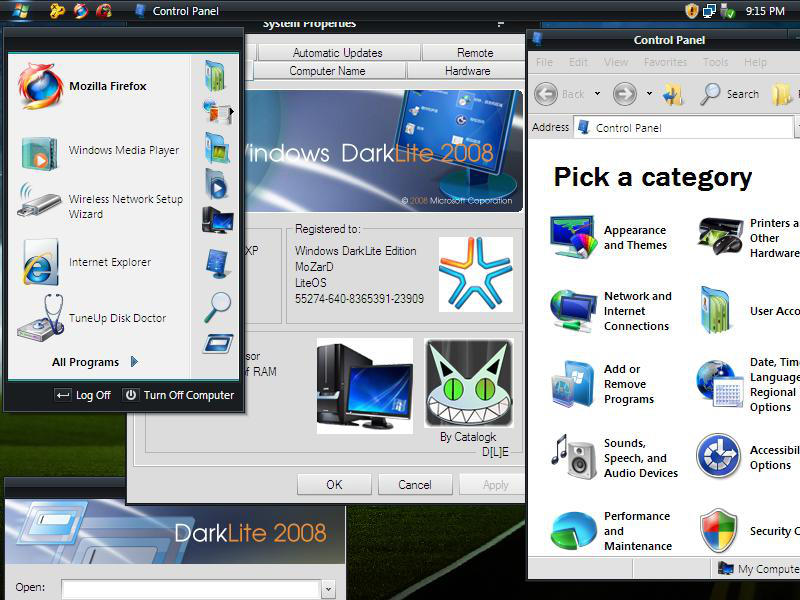The image size is (800, 600).
Task: Open the Run dialog Open combo dropdown
Action: (328, 589)
